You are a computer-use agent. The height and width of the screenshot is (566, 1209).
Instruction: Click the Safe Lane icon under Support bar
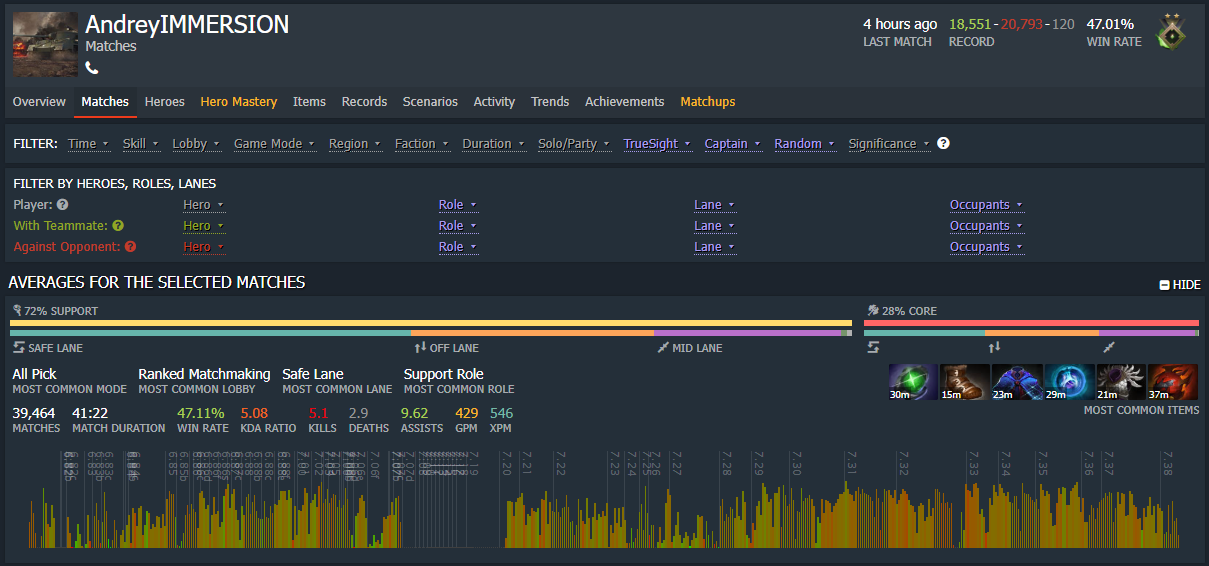(19, 347)
